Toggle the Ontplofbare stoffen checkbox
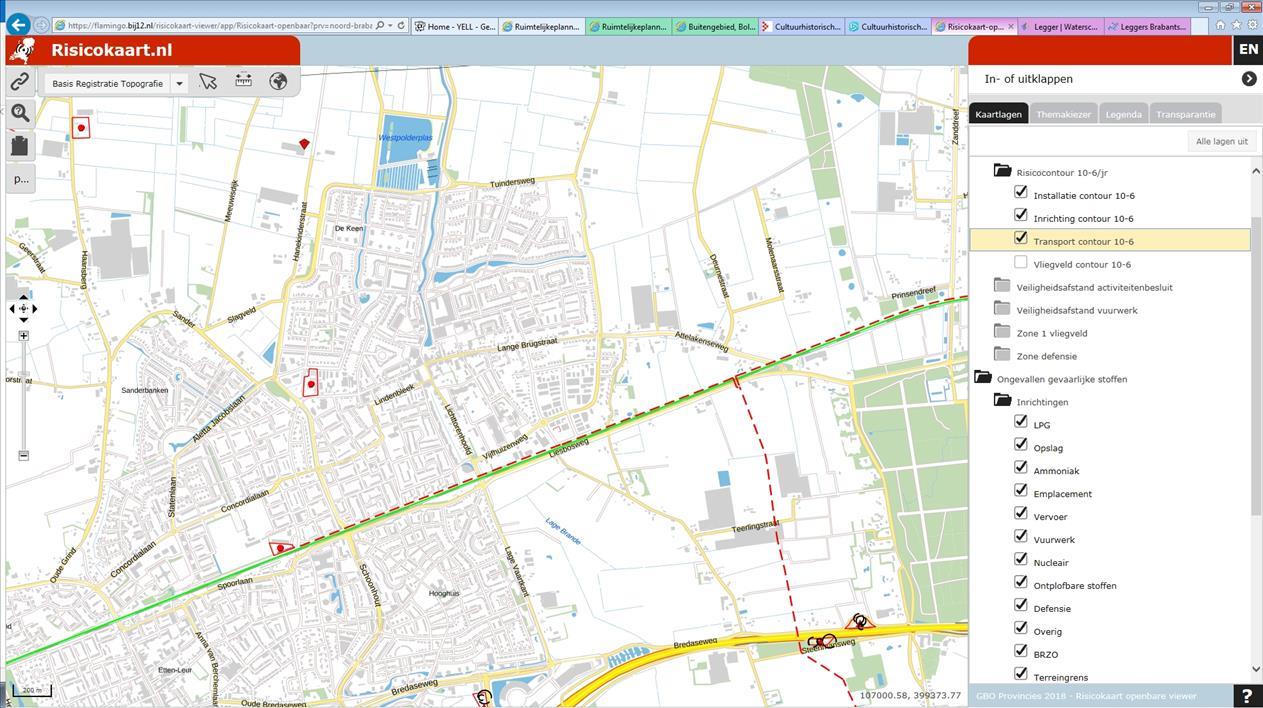The image size is (1263, 708). pyautogui.click(x=1020, y=583)
